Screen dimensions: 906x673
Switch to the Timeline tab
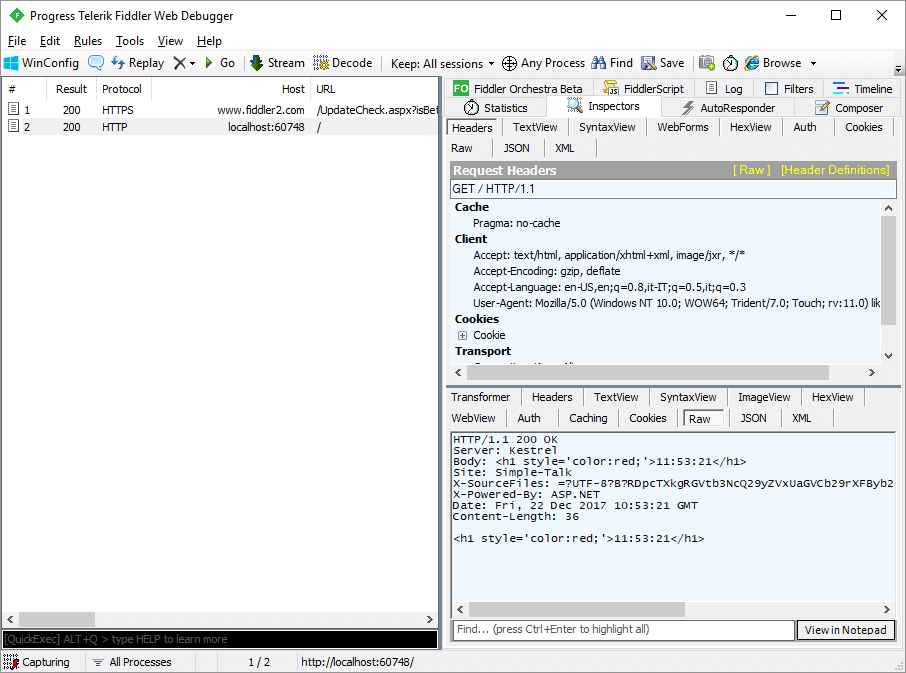tap(863, 88)
